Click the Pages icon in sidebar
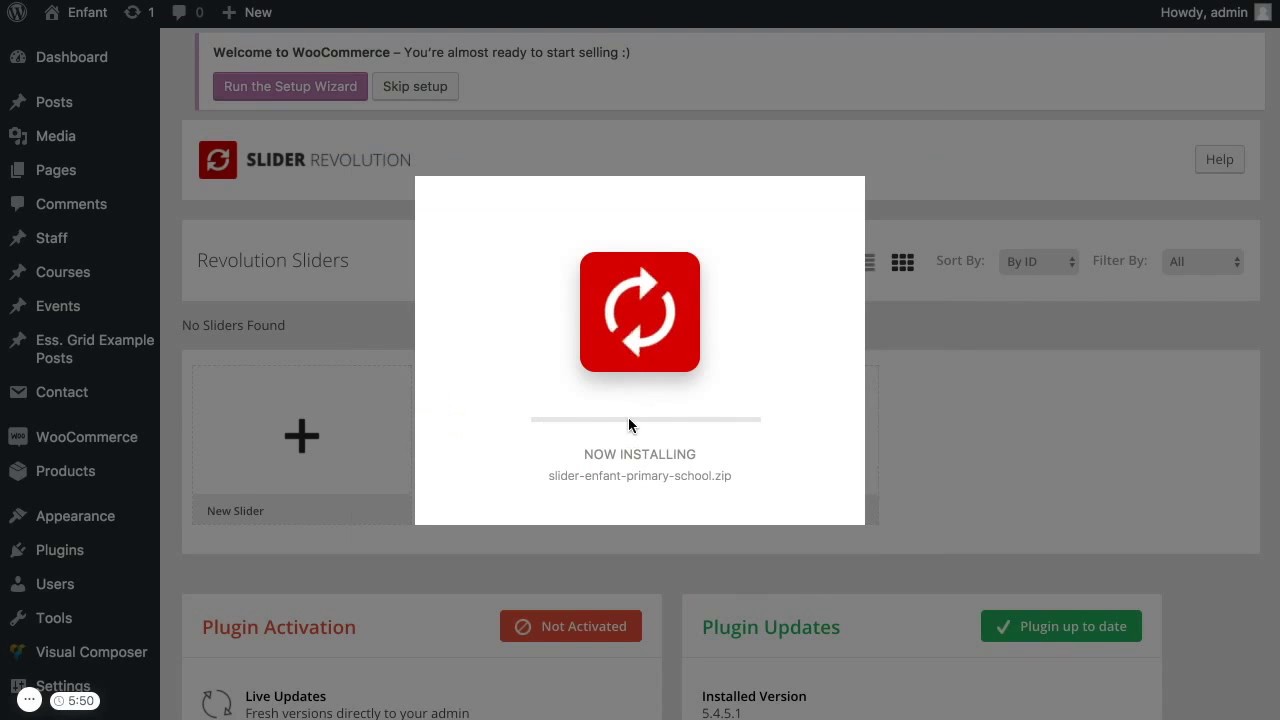1280x720 pixels. coord(17,170)
